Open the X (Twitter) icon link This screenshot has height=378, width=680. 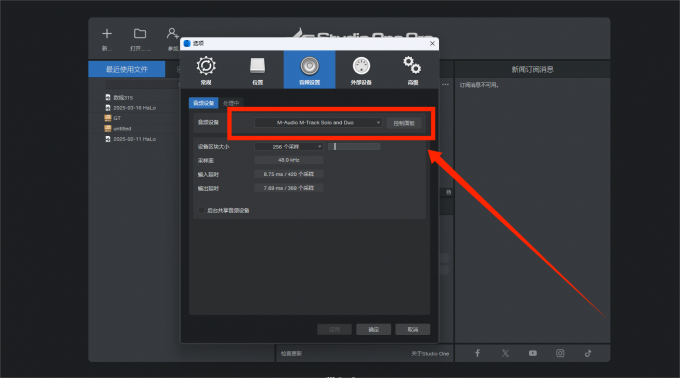505,353
